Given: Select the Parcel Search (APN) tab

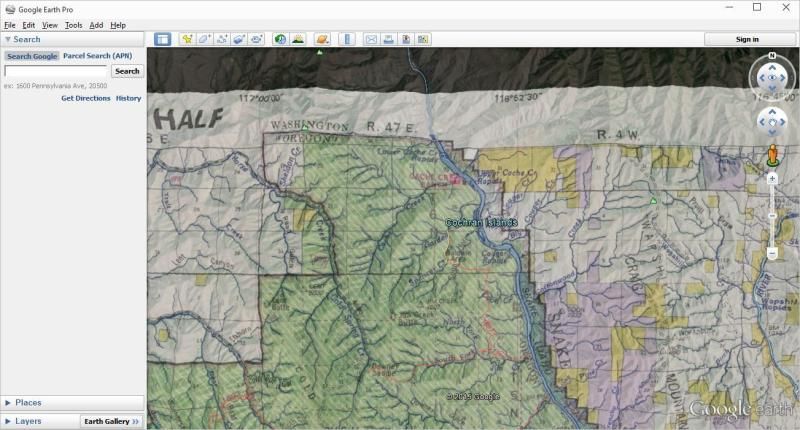Looking at the screenshot, I should 97,56.
